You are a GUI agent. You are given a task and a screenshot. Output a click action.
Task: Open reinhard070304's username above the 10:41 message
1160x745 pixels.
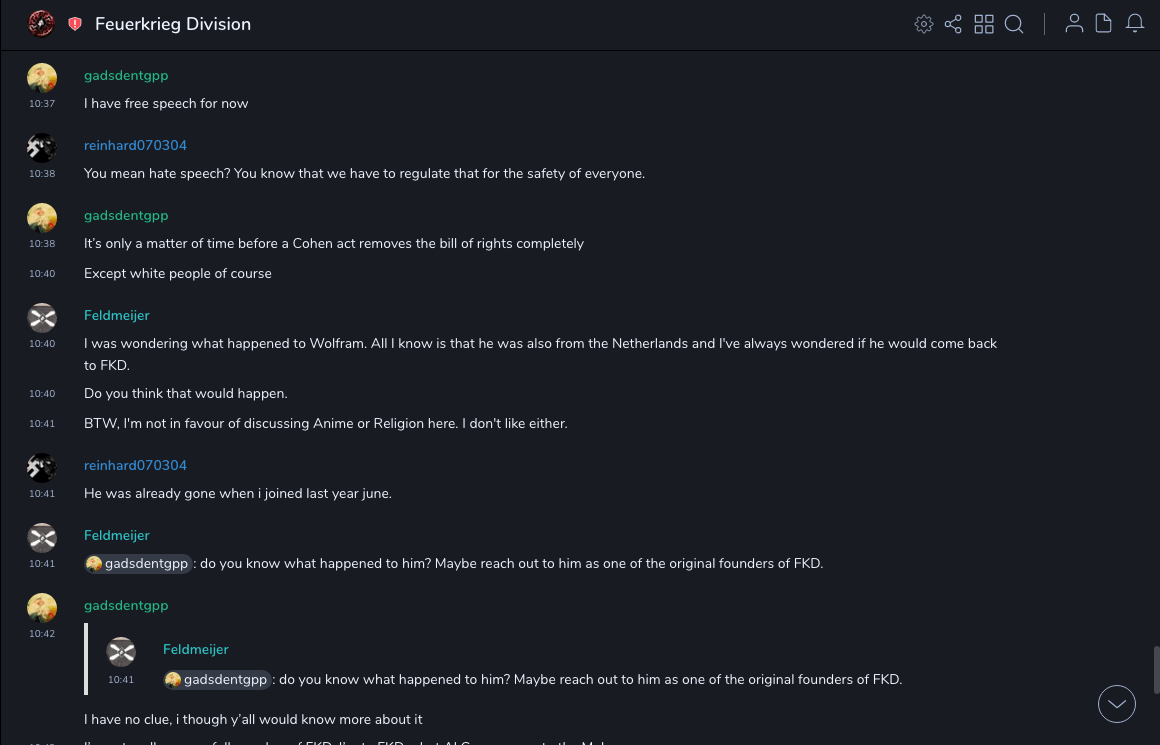click(x=135, y=466)
